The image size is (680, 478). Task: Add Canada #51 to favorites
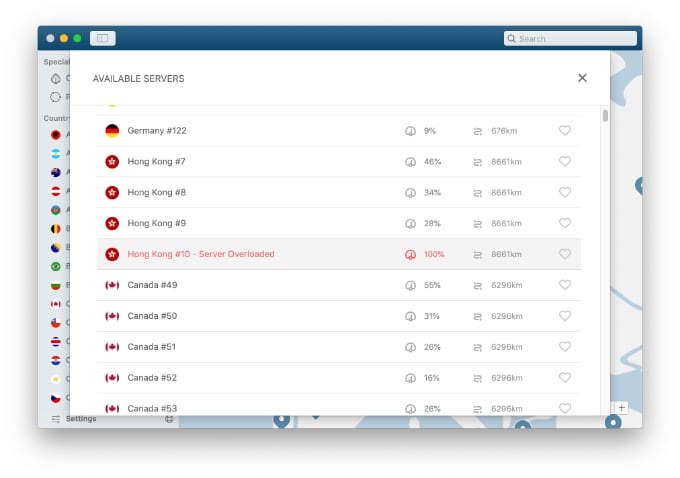565,347
